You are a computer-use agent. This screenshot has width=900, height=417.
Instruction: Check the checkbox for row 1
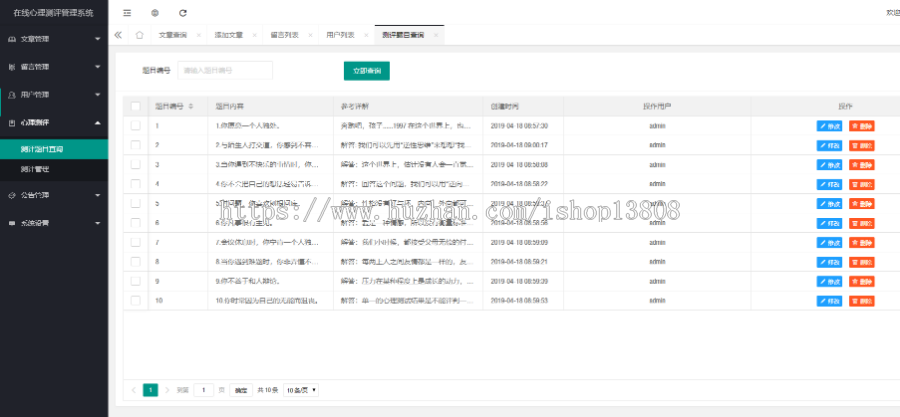pyautogui.click(x=135, y=126)
